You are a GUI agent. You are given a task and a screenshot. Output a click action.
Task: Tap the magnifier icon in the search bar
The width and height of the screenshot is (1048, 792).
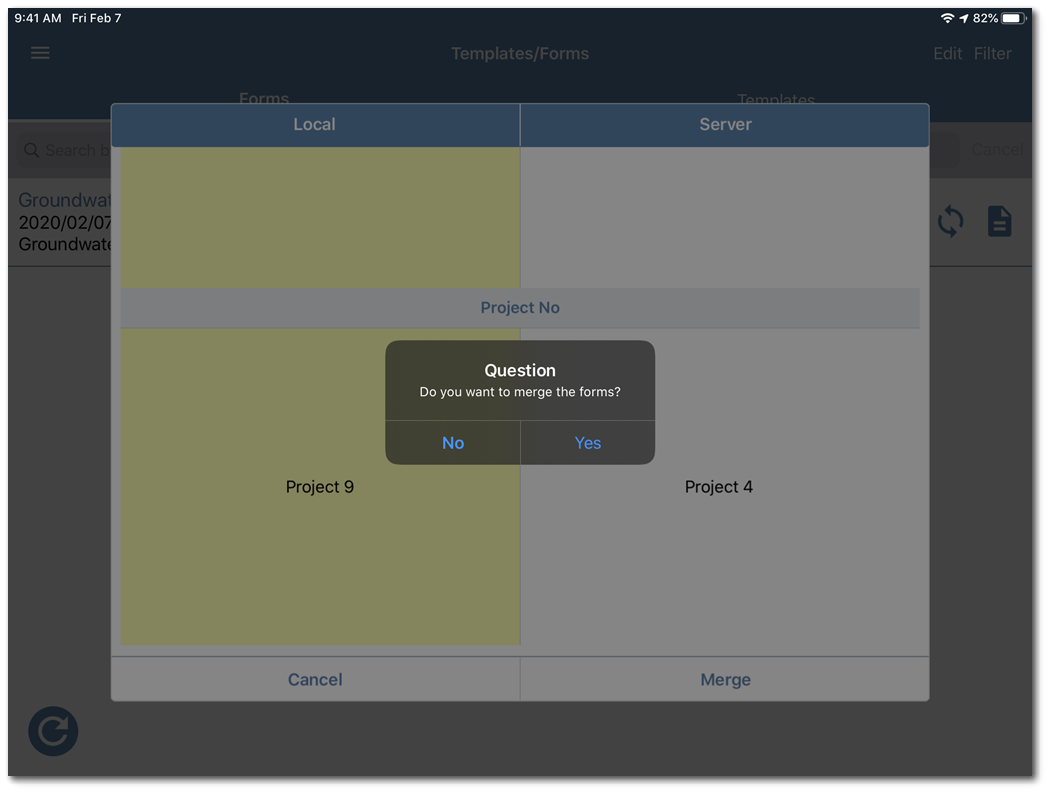32,150
